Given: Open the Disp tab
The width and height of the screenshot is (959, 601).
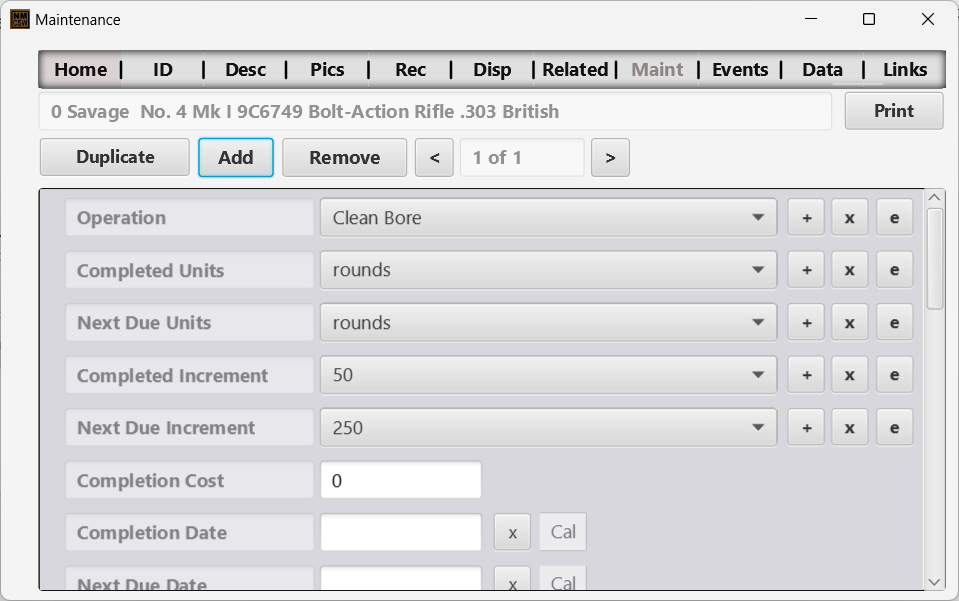Looking at the screenshot, I should 492,70.
